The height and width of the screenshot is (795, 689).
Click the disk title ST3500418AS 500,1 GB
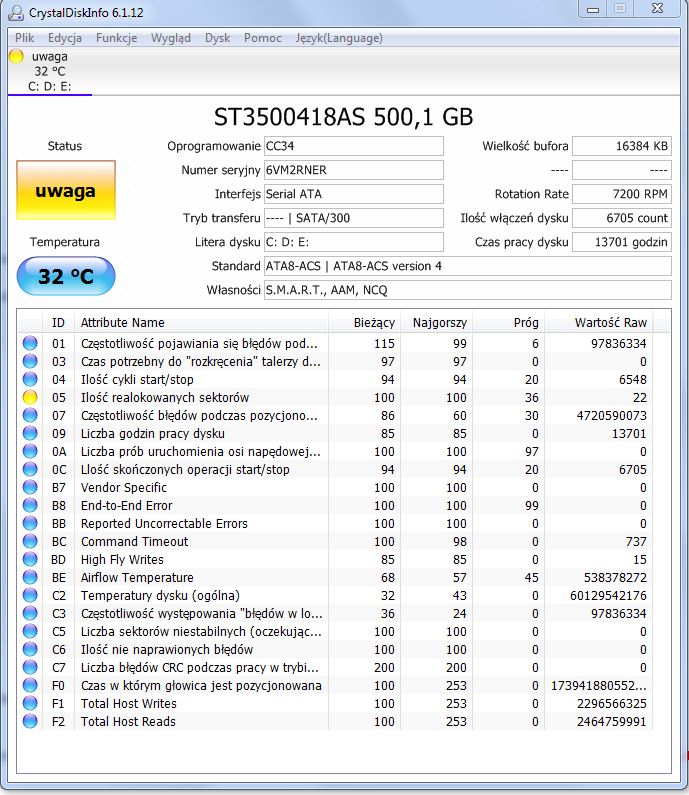(x=343, y=117)
